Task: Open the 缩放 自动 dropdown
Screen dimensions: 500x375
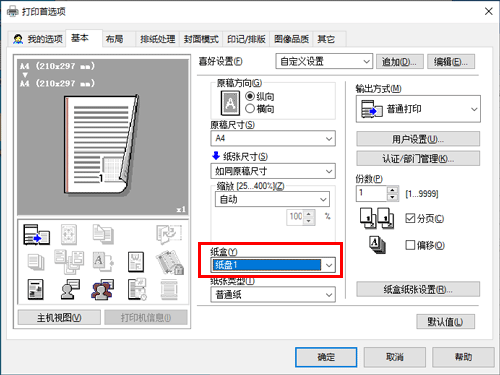Action: tap(272, 199)
